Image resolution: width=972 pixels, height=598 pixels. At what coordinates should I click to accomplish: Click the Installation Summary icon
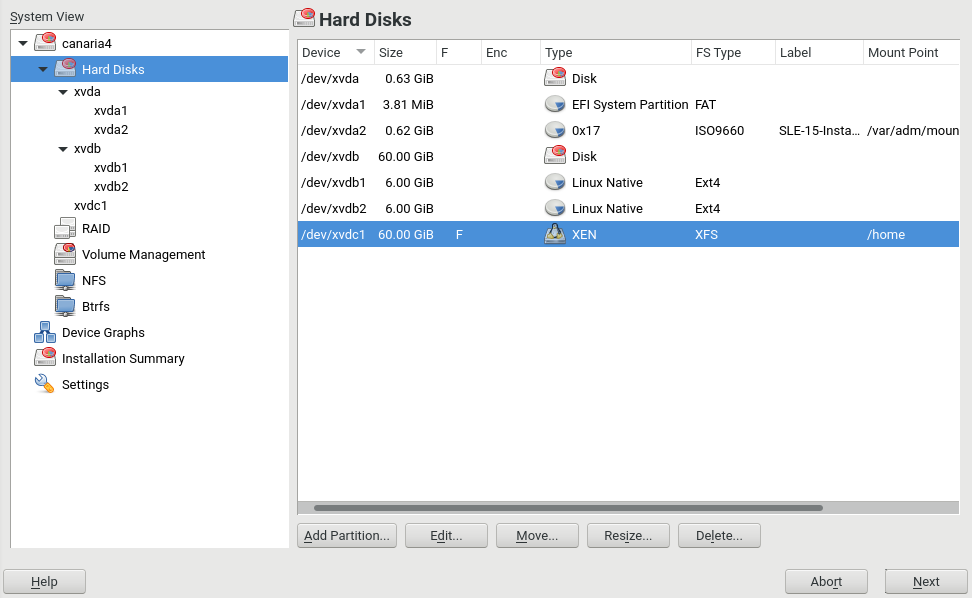[45, 359]
